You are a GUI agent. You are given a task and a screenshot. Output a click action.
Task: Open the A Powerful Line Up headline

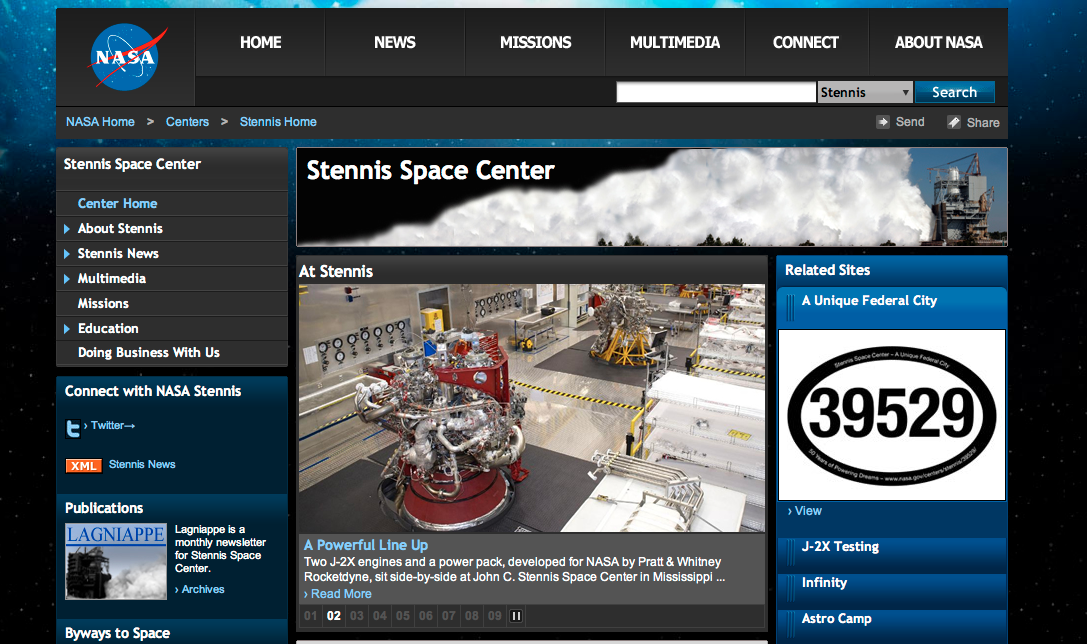pyautogui.click(x=366, y=545)
